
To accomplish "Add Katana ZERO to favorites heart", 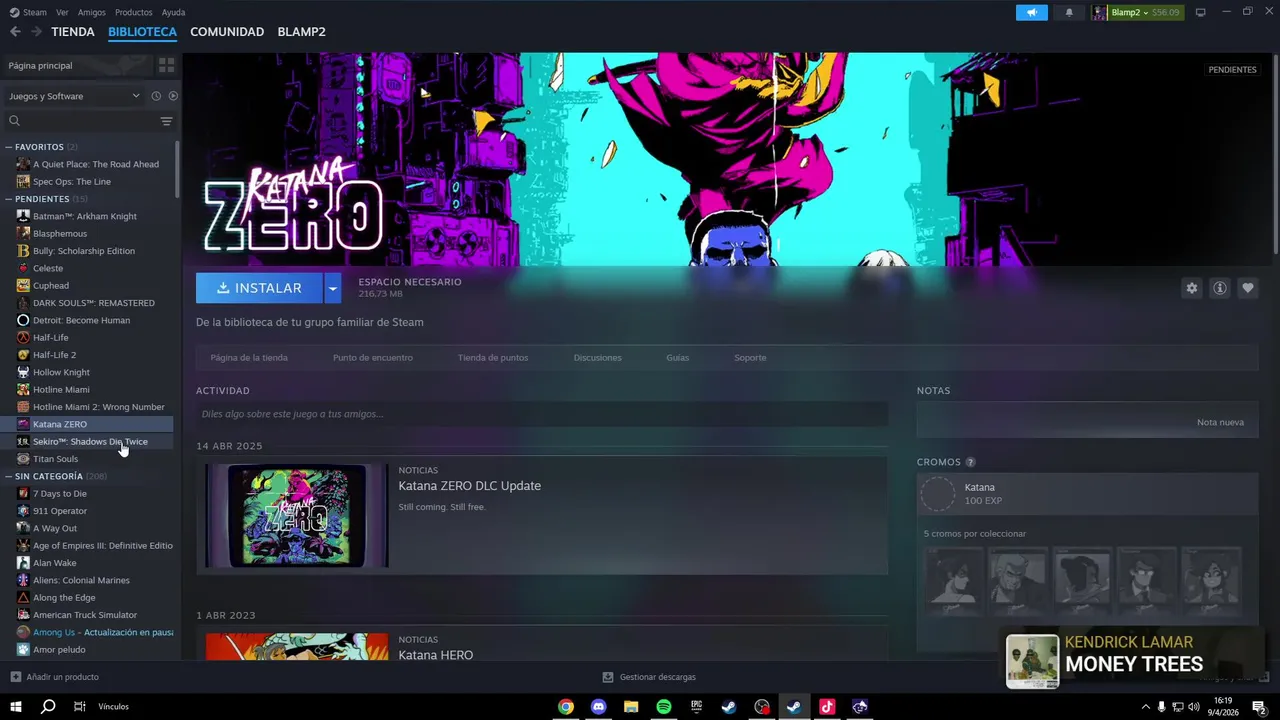I will (1247, 288).
